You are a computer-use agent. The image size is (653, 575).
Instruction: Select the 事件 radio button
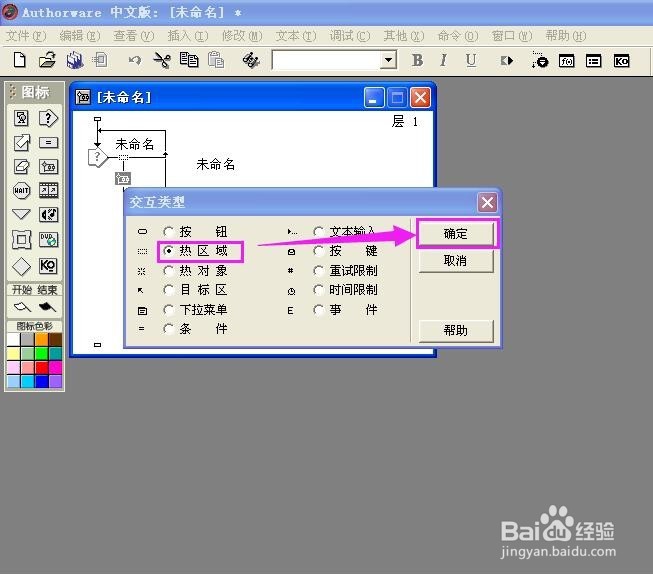[x=319, y=310]
